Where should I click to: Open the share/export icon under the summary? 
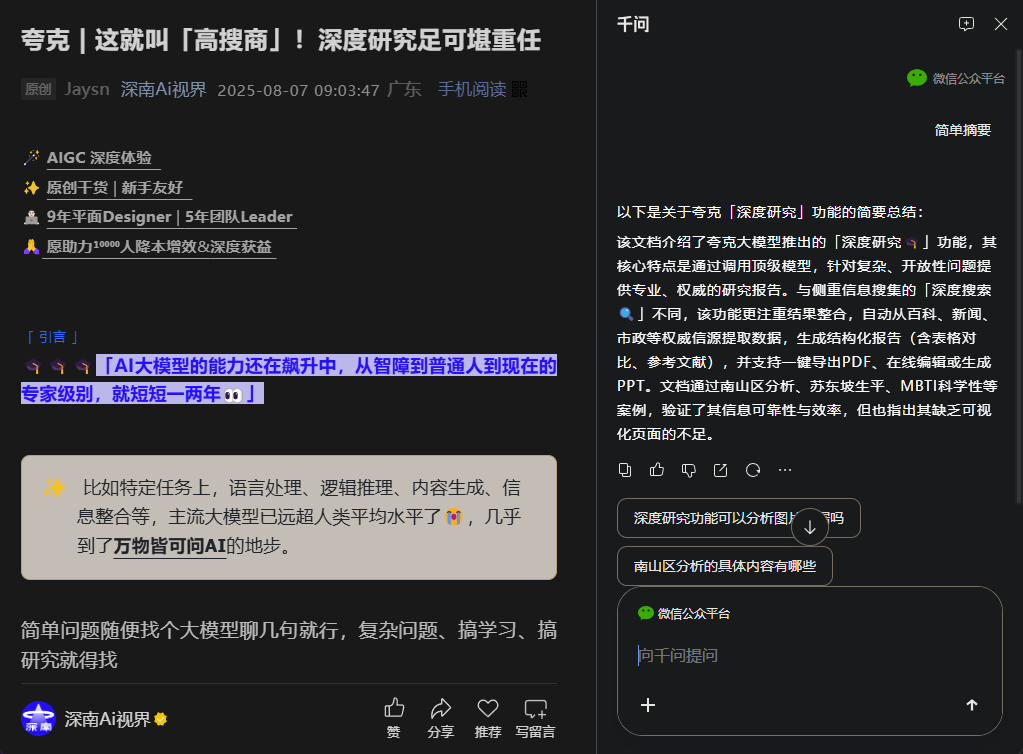(x=720, y=469)
